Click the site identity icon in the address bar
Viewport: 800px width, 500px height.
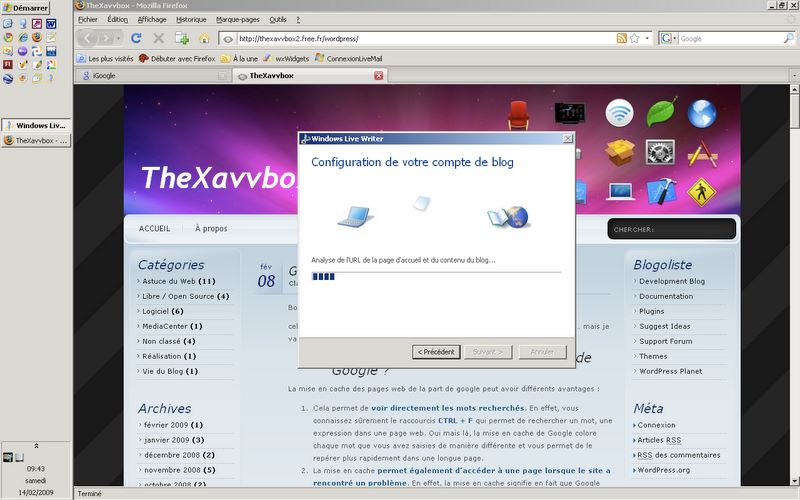228,39
